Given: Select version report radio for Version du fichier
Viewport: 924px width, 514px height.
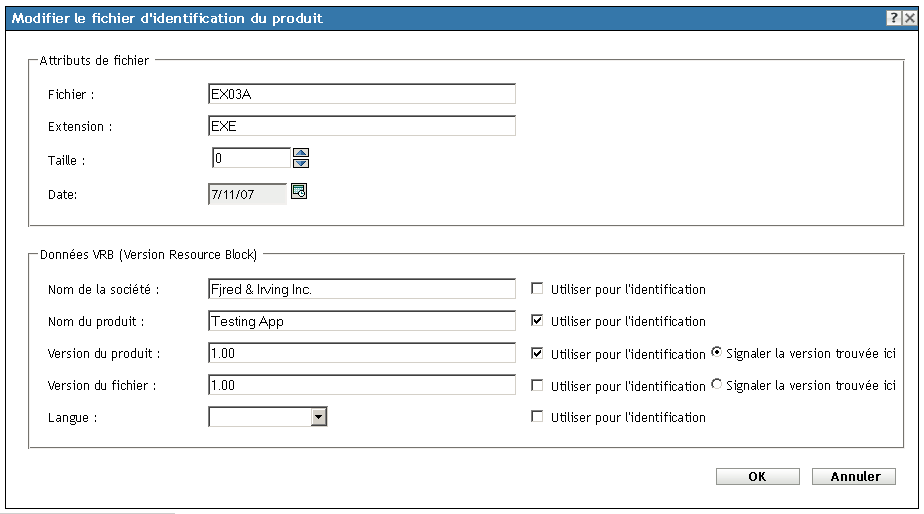Looking at the screenshot, I should [716, 385].
